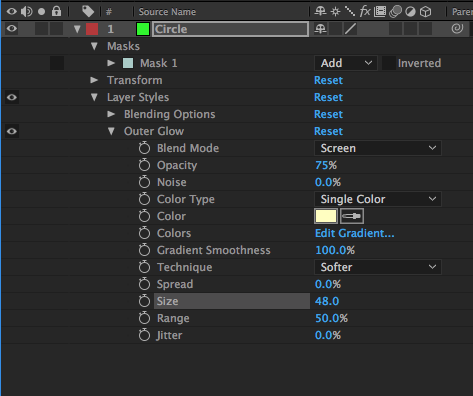Viewport: 473px width, 396px height.
Task: Click the solo dot column header icon
Action: point(41,12)
